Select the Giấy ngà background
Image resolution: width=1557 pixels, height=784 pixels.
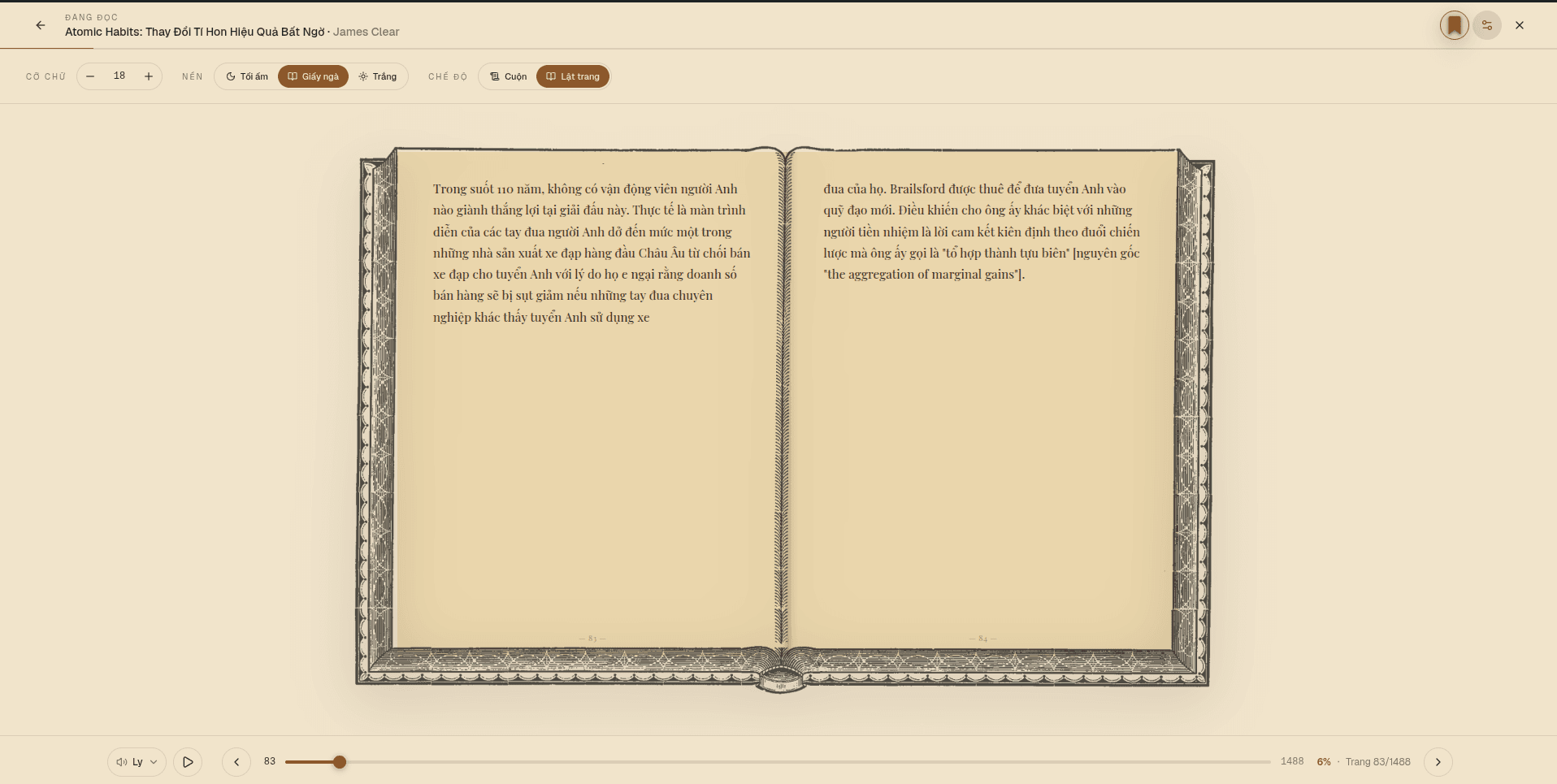tap(313, 76)
